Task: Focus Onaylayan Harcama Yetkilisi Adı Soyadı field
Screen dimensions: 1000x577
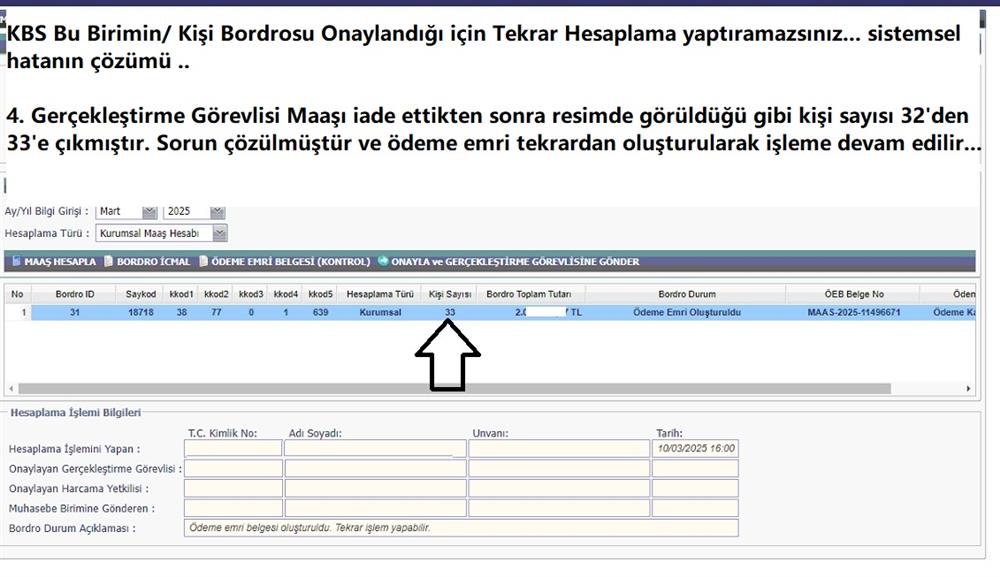Action: [x=375, y=488]
